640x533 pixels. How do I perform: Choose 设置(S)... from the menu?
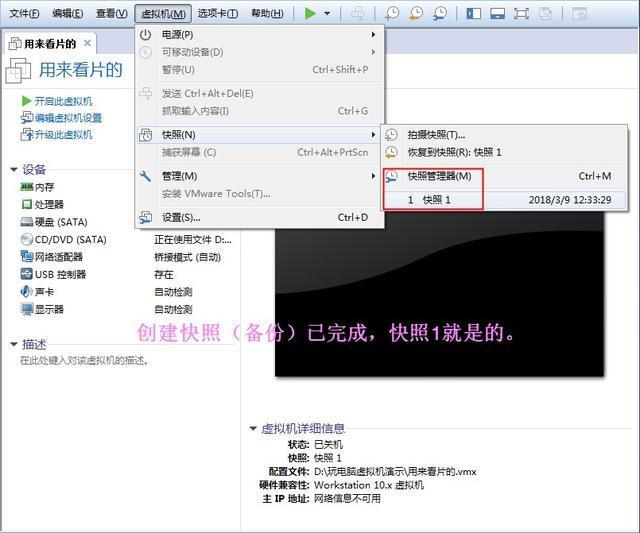[x=260, y=218]
